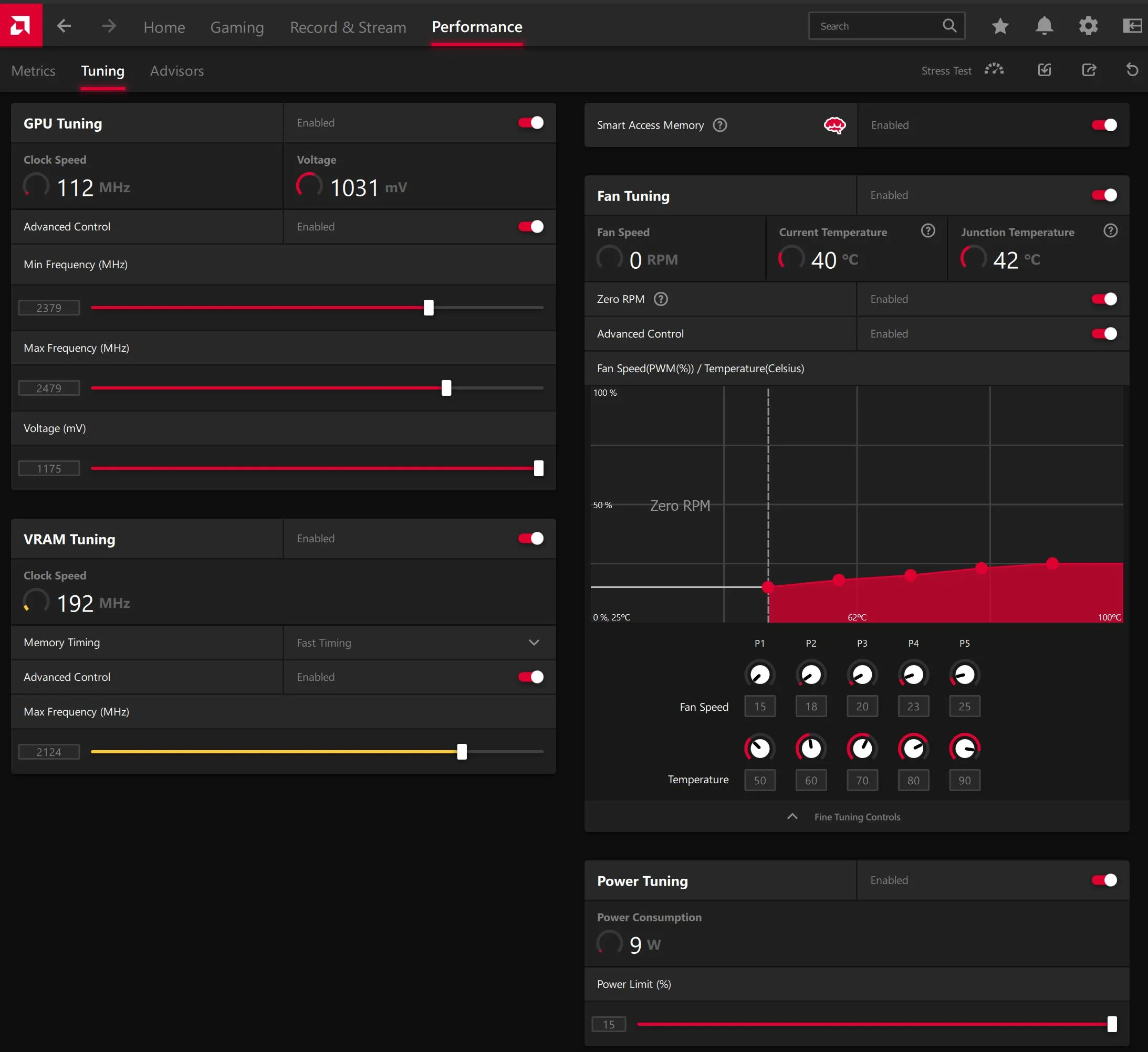Switch to the Metrics sub-tab
Screen dimensions: 1148x1052
point(33,70)
